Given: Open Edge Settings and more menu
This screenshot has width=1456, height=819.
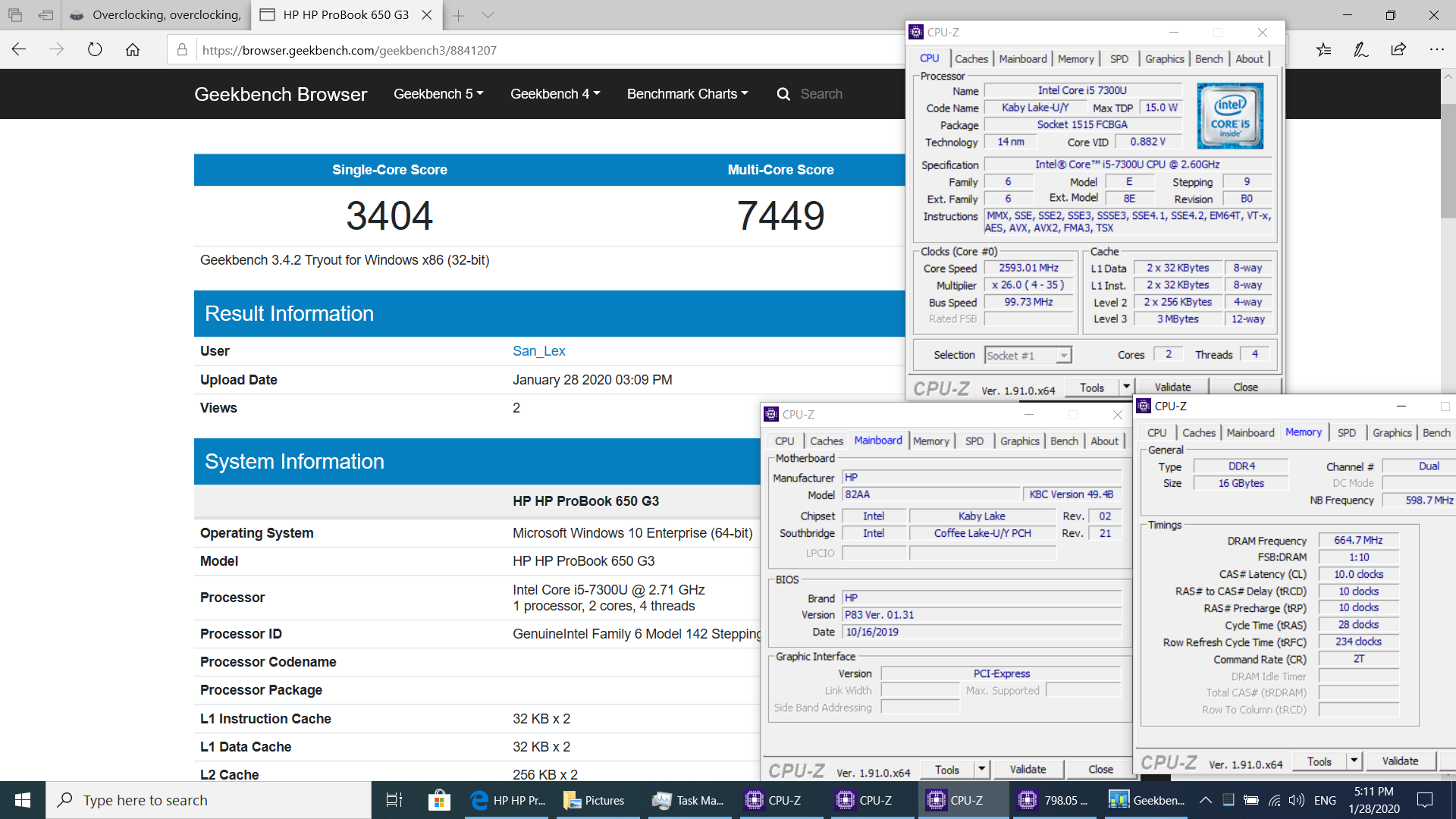Looking at the screenshot, I should (1436, 50).
